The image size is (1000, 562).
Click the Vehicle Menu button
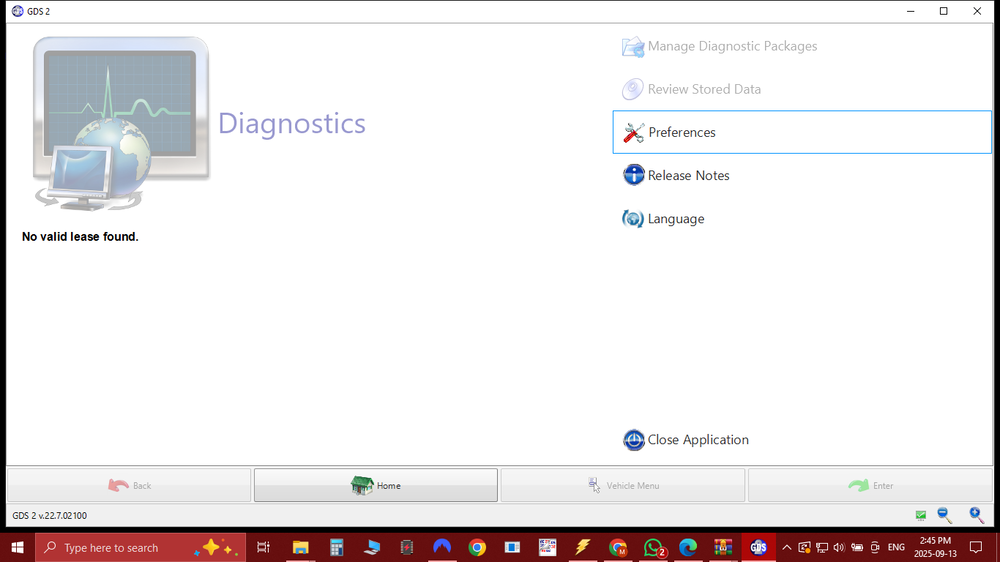coord(622,485)
